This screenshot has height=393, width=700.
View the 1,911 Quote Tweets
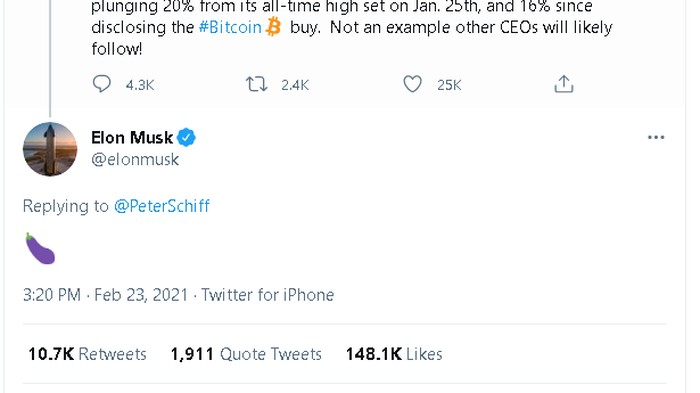(x=246, y=354)
